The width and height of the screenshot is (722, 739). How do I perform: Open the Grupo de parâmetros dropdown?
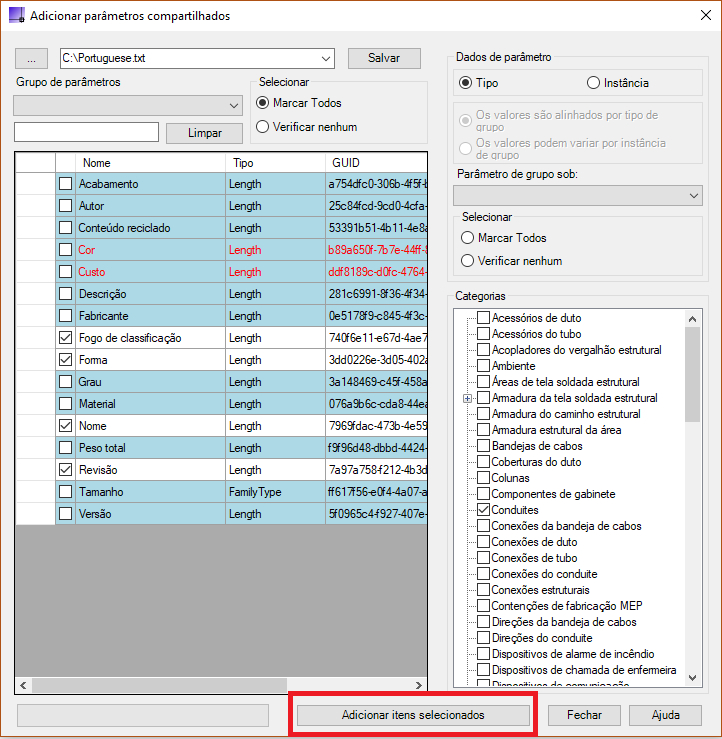point(128,106)
